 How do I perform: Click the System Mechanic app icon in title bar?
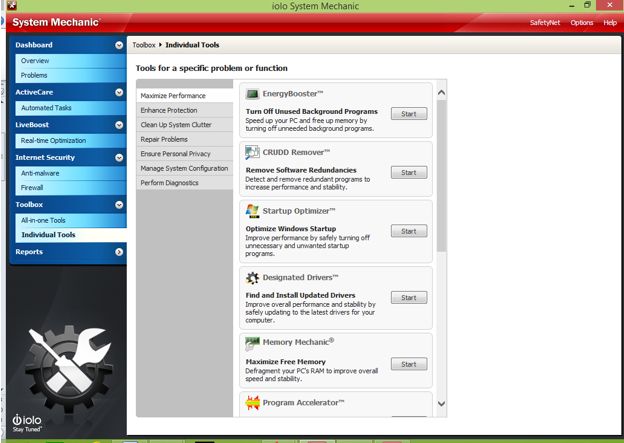point(12,5)
